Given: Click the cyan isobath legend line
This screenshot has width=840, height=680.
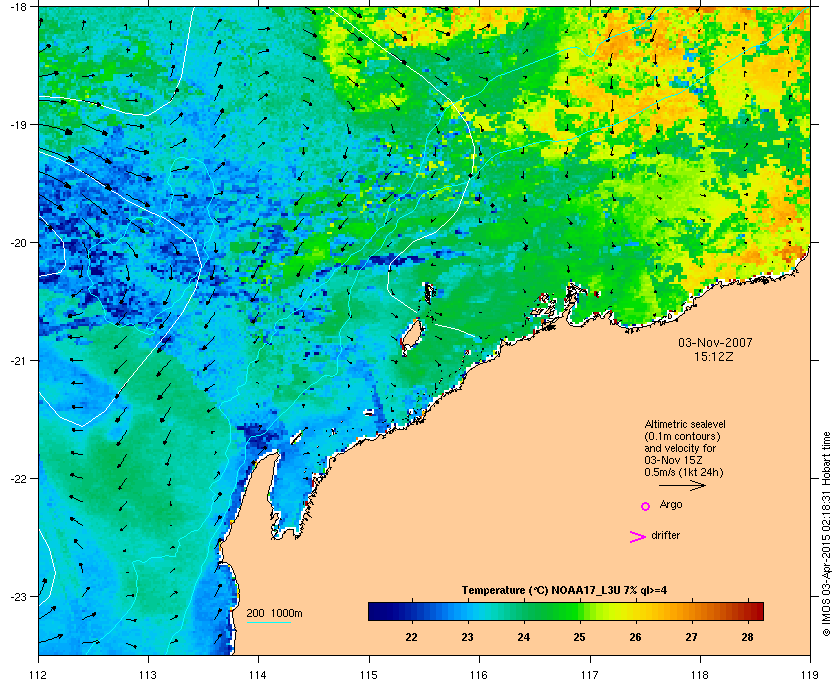Looking at the screenshot, I should (268, 623).
